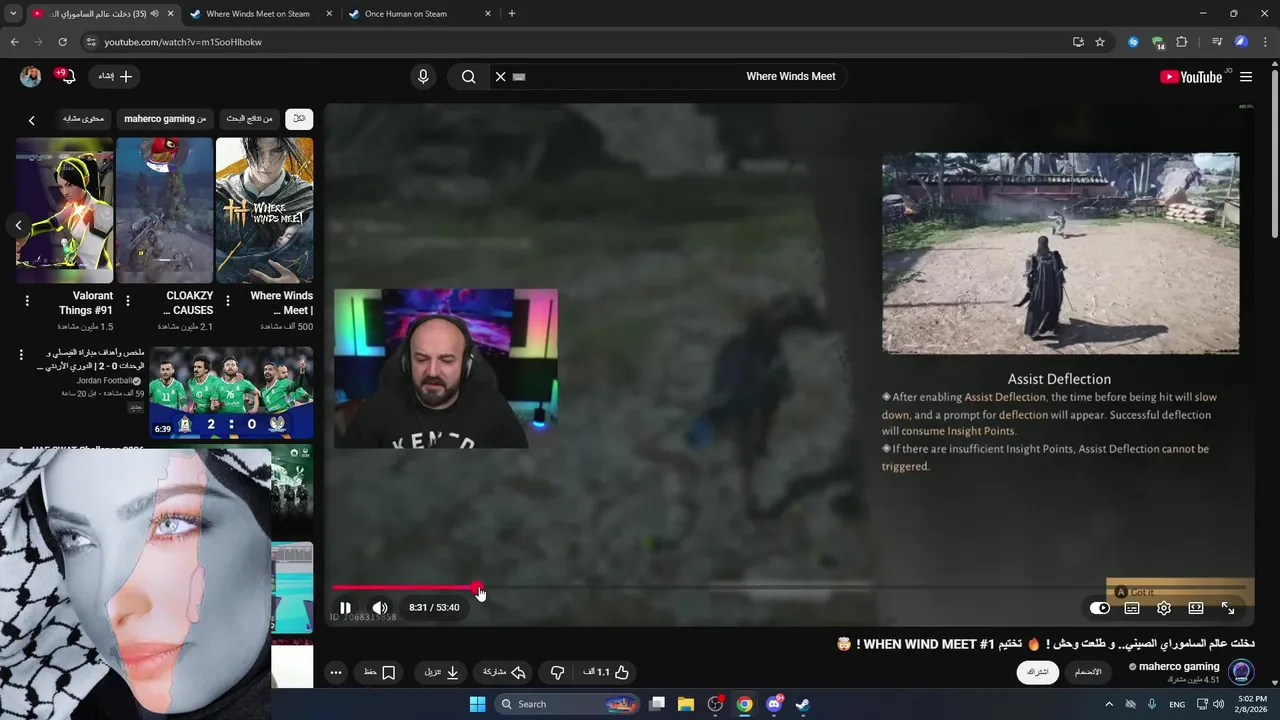Open the Valorant Things #91 short
Screen dimensions: 1280x720
coord(64,210)
